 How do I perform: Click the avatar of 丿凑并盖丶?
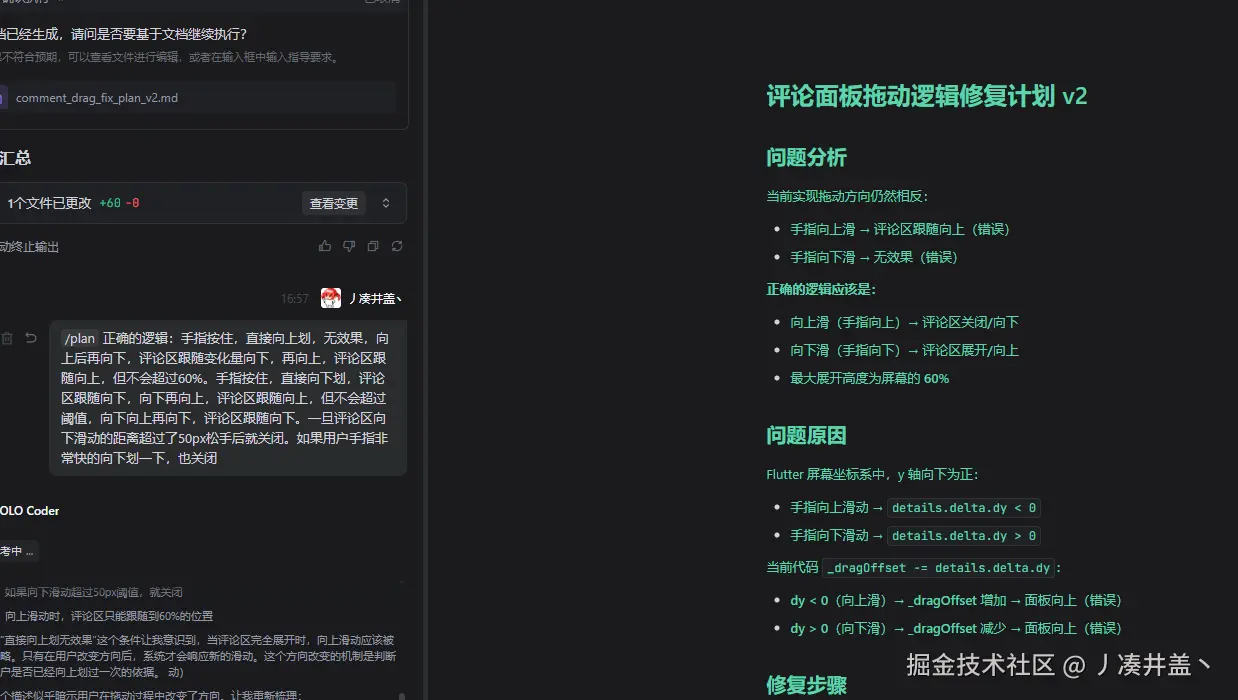pos(331,297)
